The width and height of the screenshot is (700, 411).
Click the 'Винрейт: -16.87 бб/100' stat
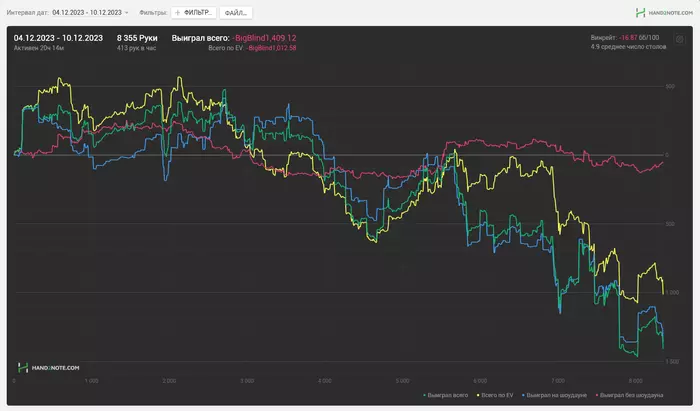[625, 37]
